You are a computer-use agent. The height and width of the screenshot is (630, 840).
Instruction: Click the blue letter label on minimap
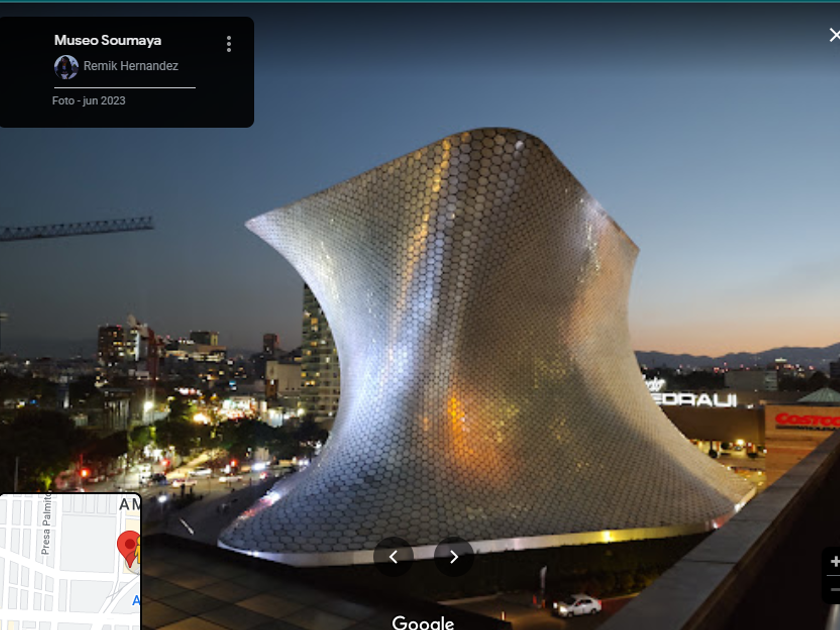click(136, 601)
